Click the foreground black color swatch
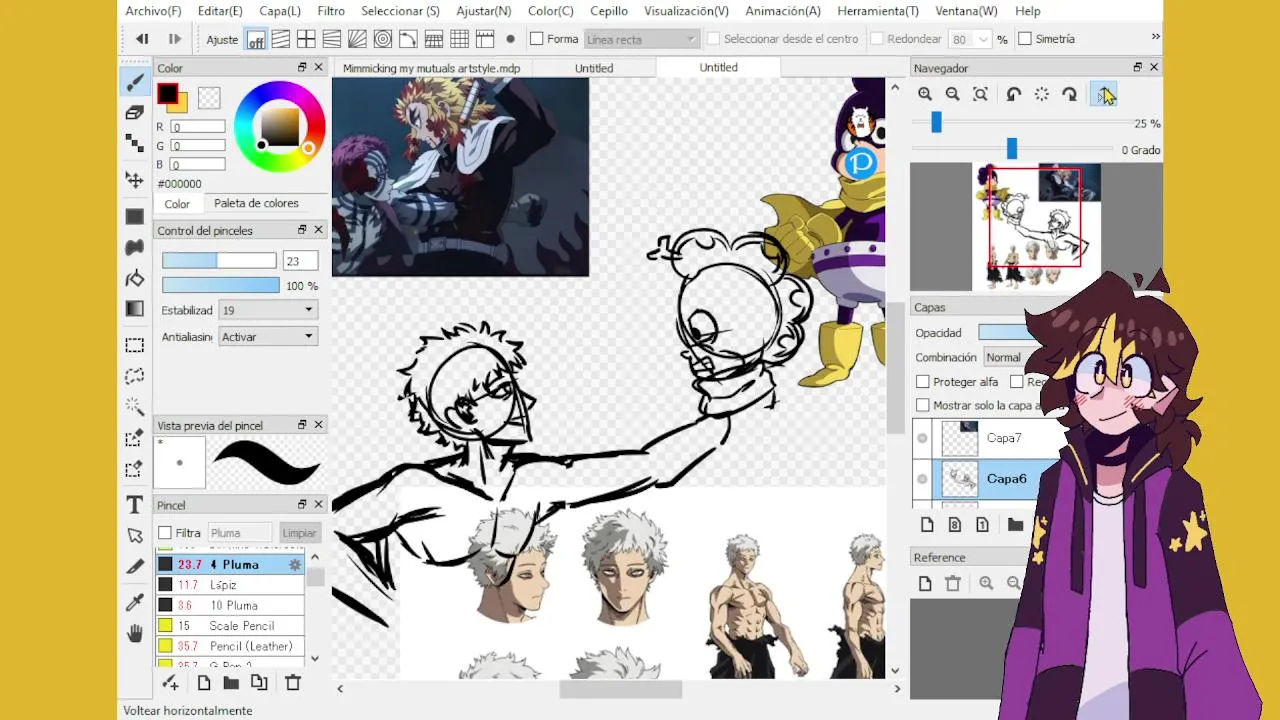The height and width of the screenshot is (720, 1280). click(x=167, y=94)
